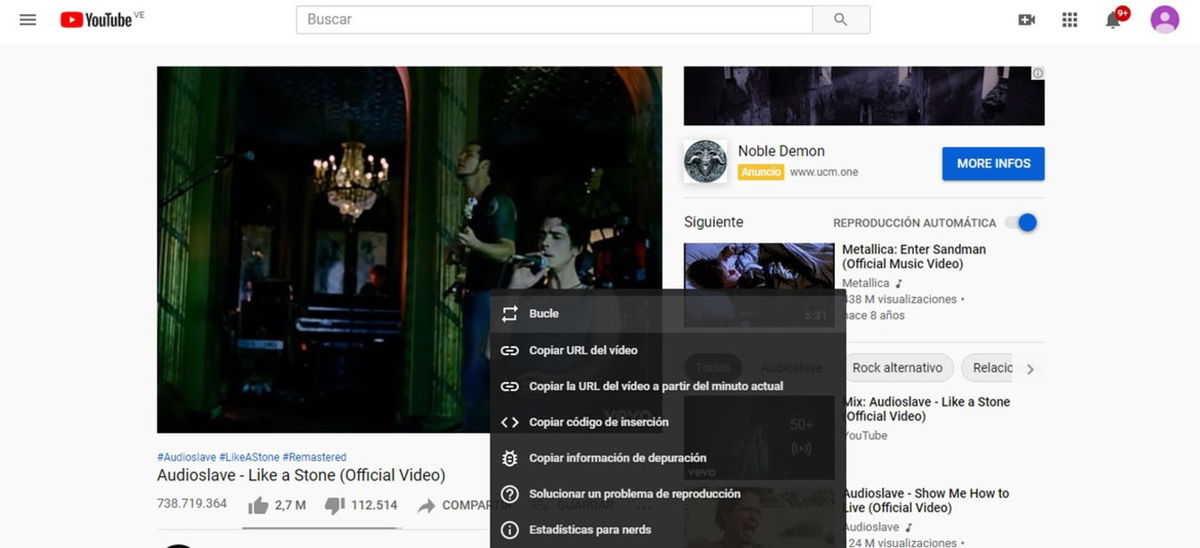Open the YouTube apps grid icon
This screenshot has height=548, width=1200.
click(1070, 19)
